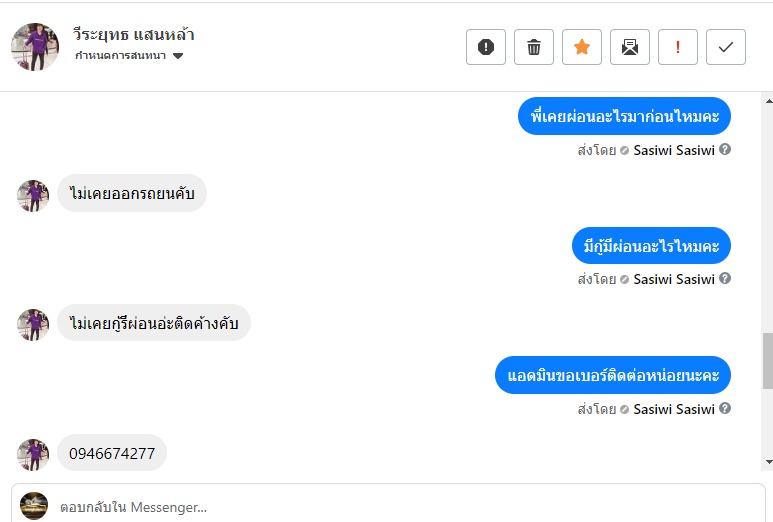Click the blue message asking for contact number

tap(613, 375)
